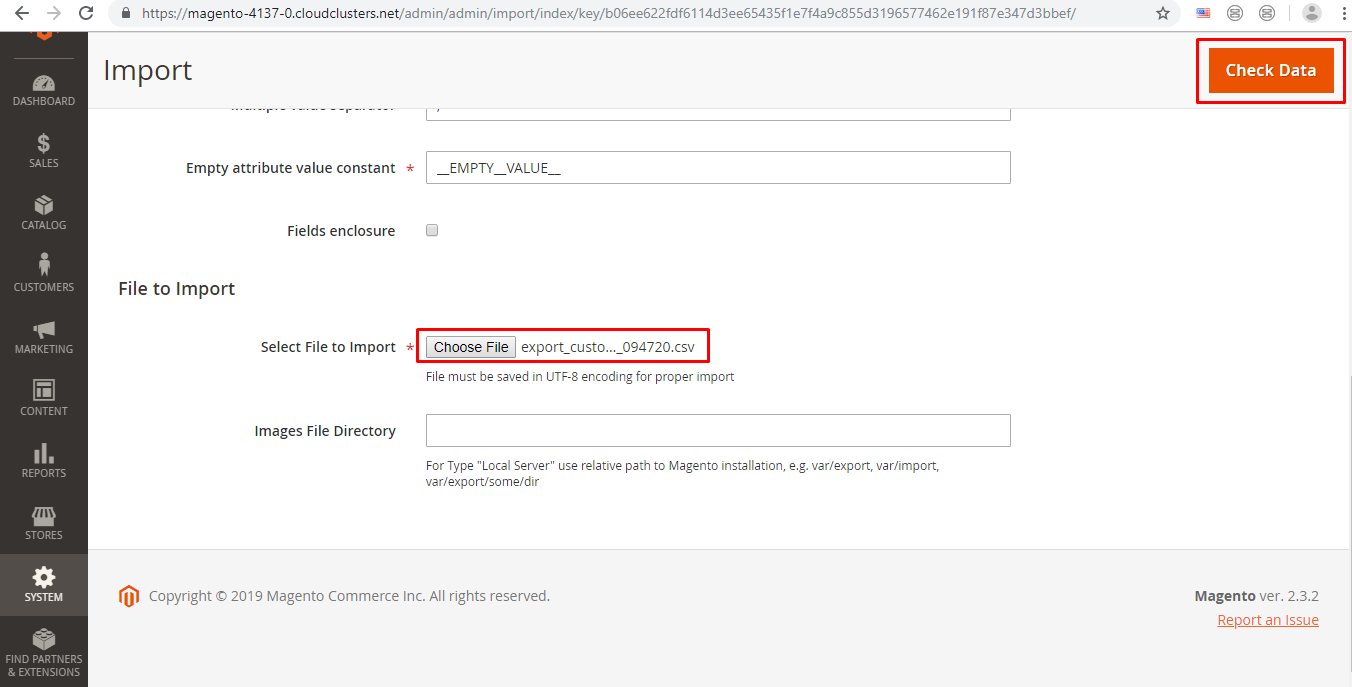Open the Chrome three-dot menu
This screenshot has height=687, width=1352.
coord(1338,14)
